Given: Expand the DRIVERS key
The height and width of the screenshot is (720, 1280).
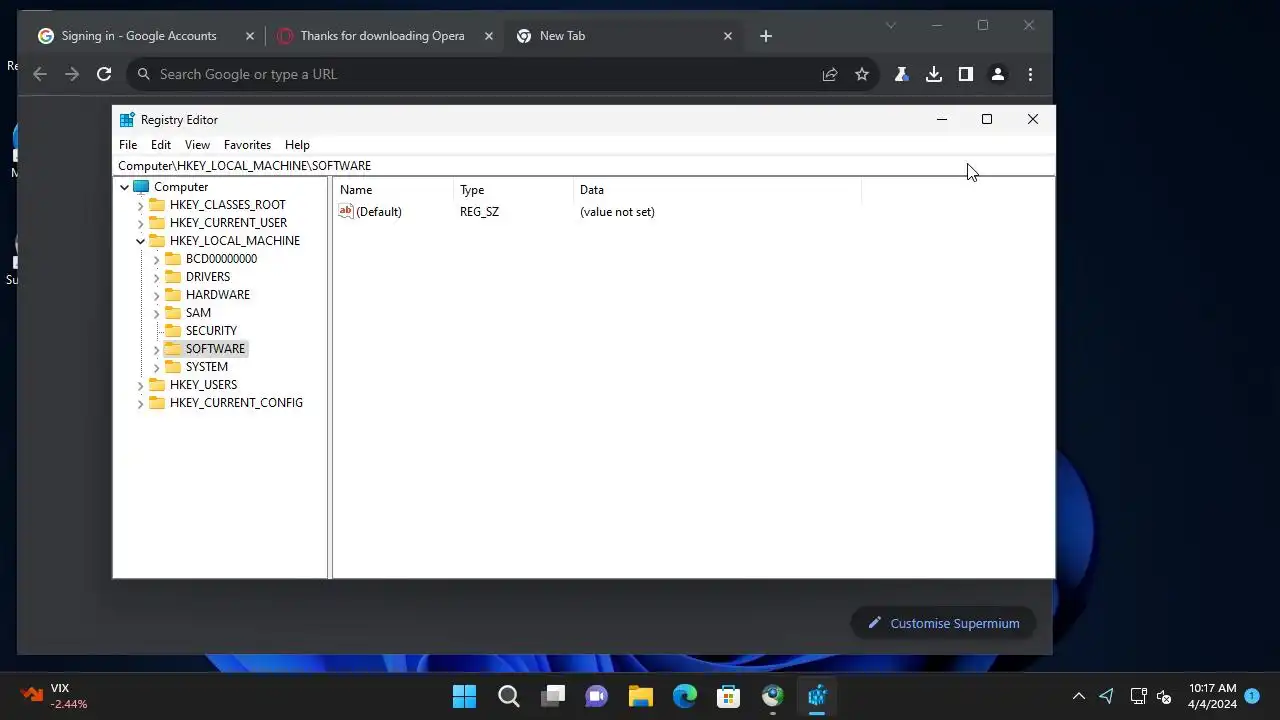Looking at the screenshot, I should 157,277.
